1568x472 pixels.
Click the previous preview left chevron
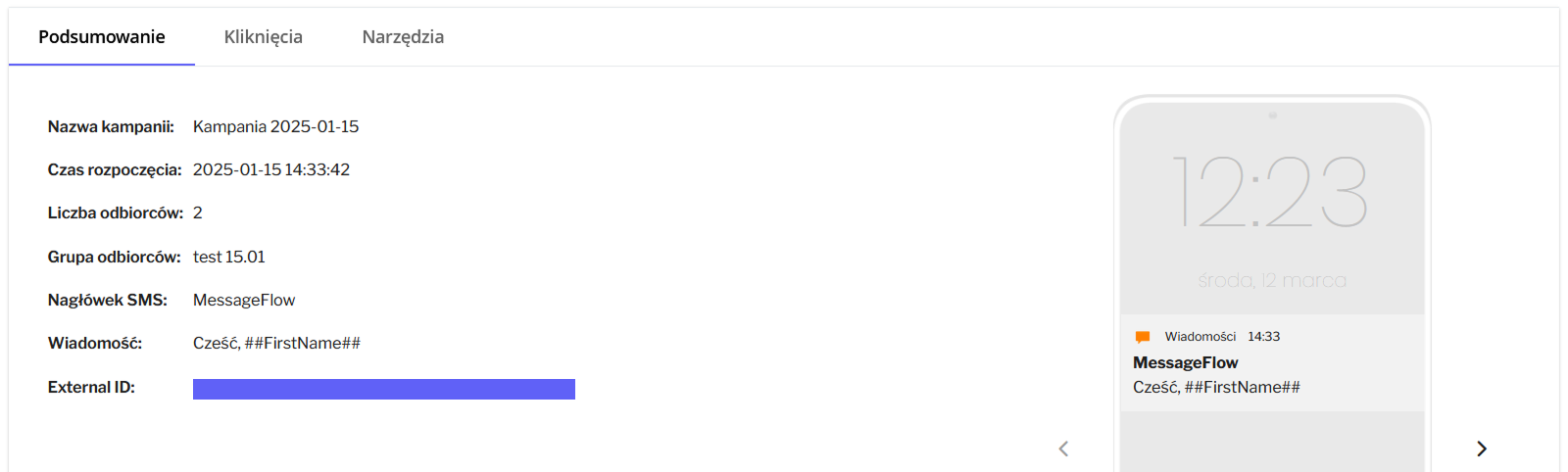(1063, 448)
